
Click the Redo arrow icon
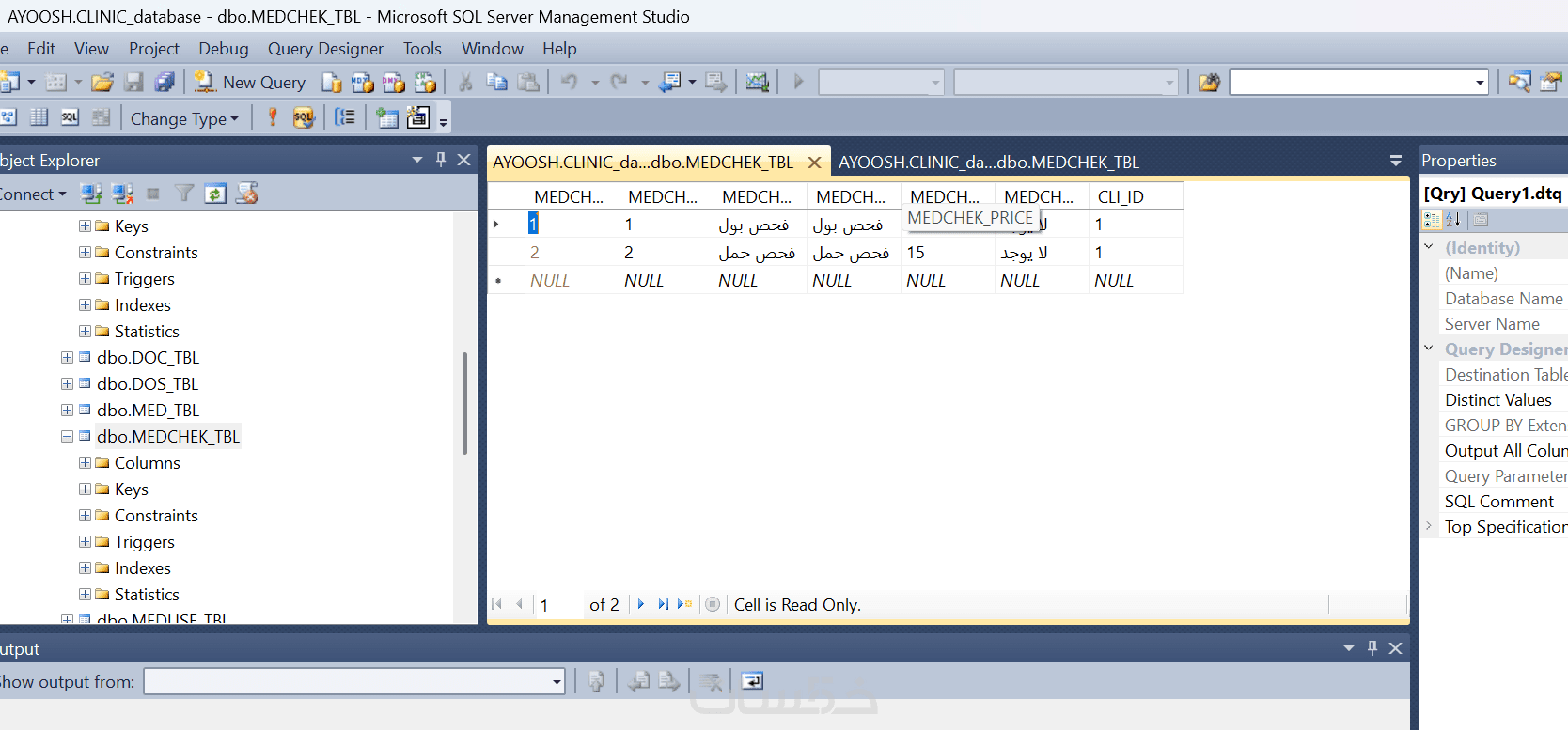(x=619, y=83)
